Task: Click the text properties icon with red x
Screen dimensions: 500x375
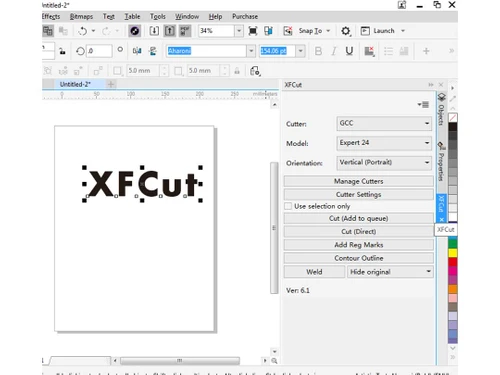Action: pos(369,51)
